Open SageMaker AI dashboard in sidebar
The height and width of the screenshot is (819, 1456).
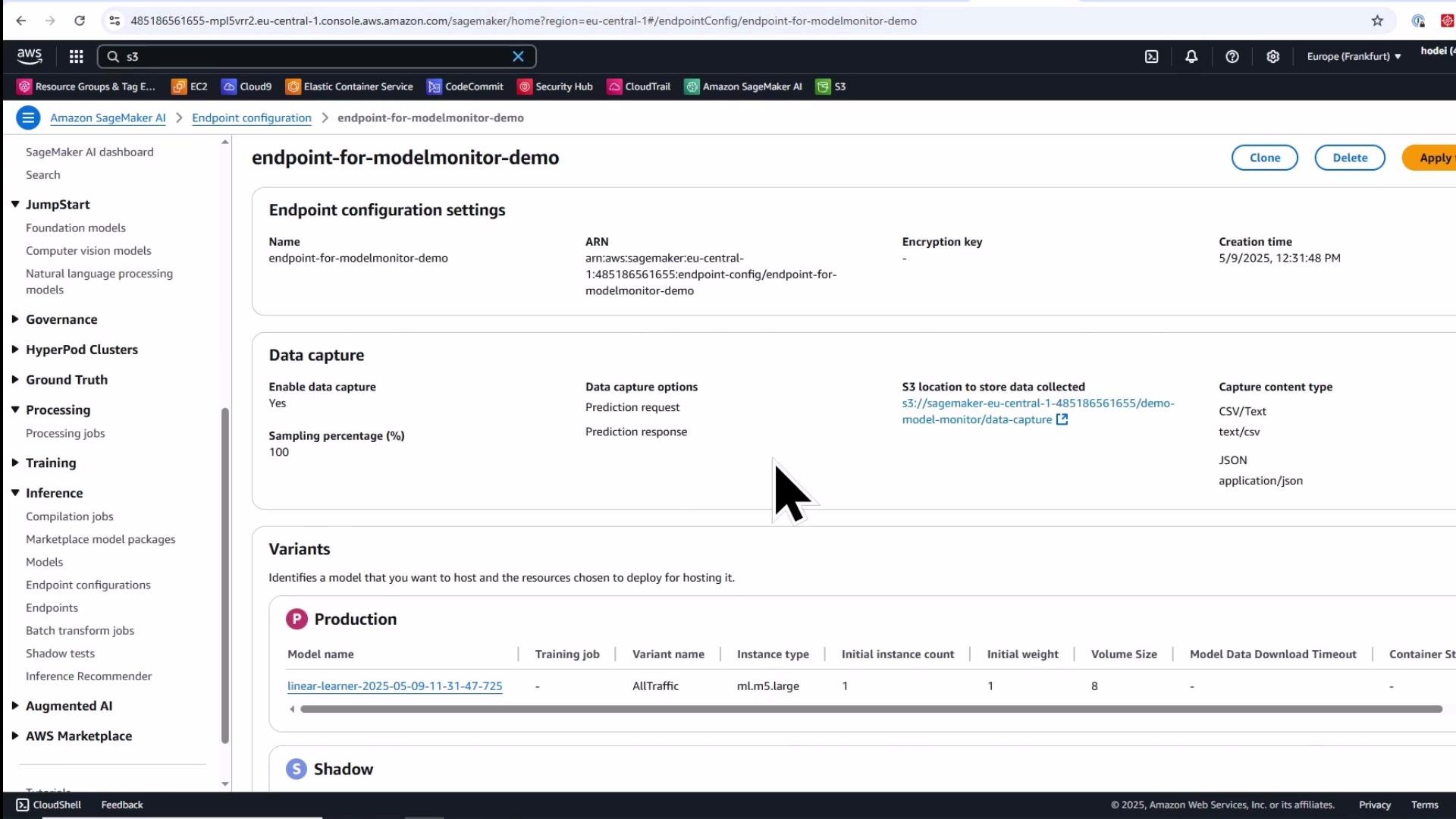[89, 152]
